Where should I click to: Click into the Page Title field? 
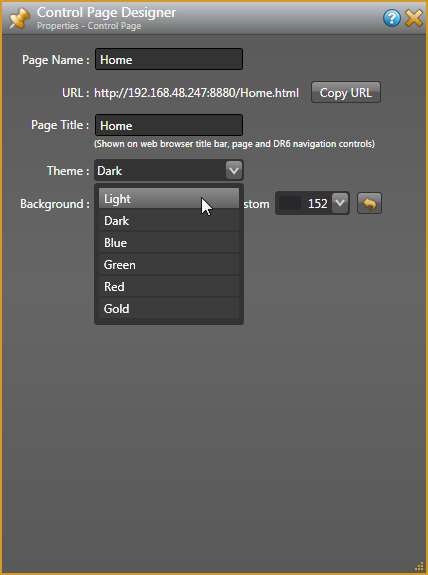[x=169, y=125]
